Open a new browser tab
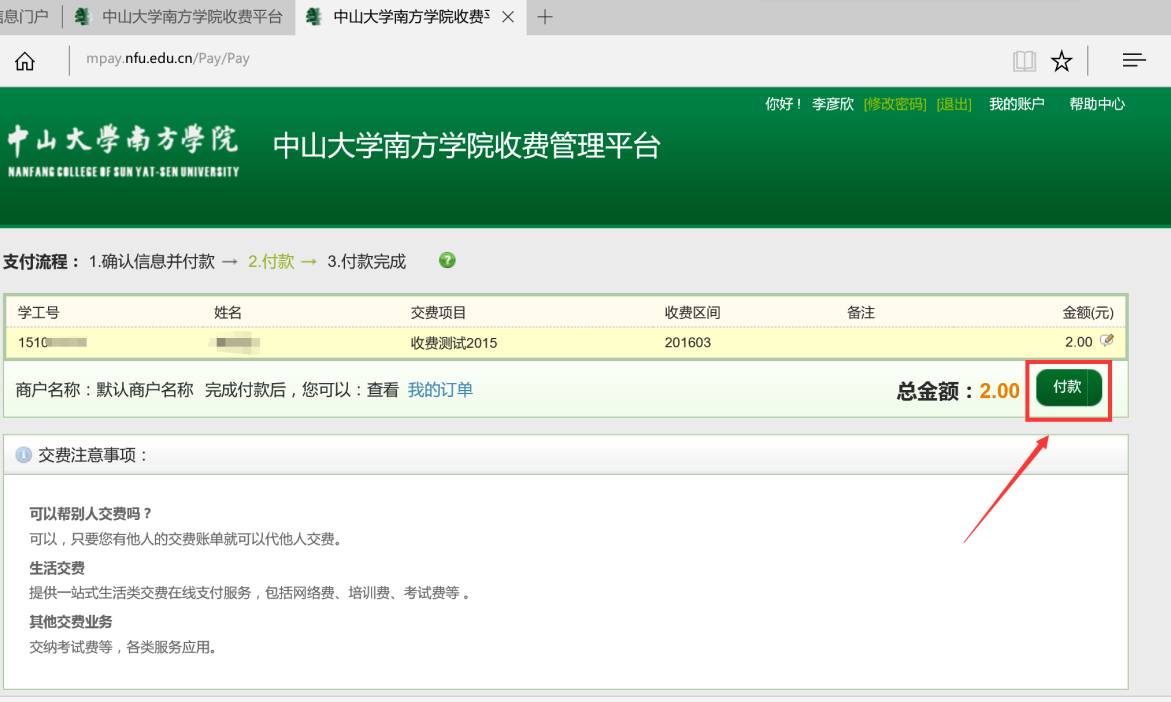 (545, 16)
